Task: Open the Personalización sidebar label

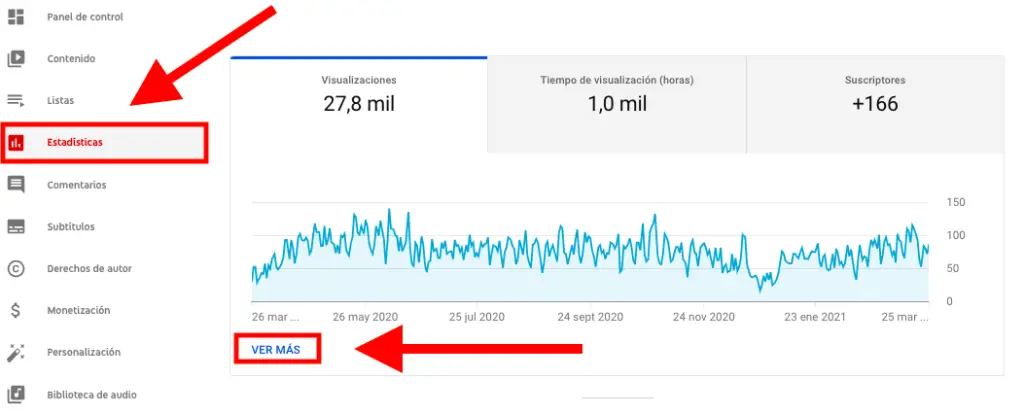Action: (x=84, y=352)
